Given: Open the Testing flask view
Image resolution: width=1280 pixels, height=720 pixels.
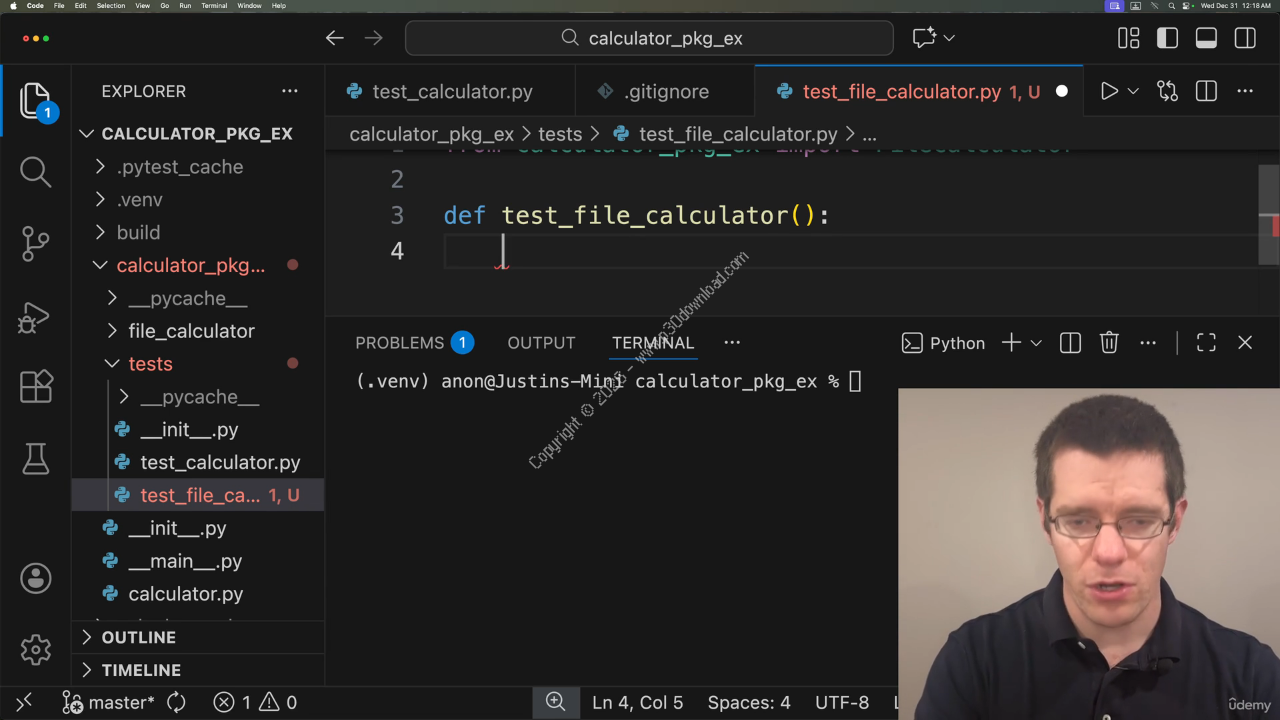Looking at the screenshot, I should (x=35, y=458).
